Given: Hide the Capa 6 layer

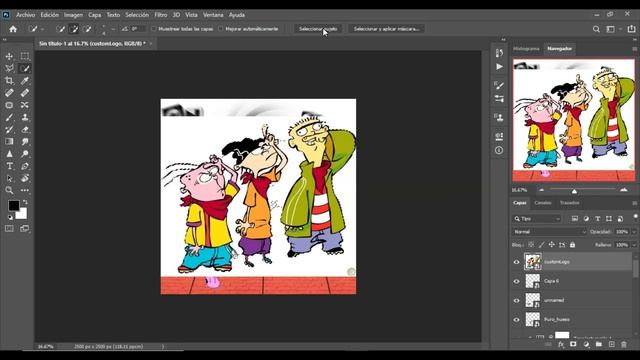Looking at the screenshot, I should point(516,281).
